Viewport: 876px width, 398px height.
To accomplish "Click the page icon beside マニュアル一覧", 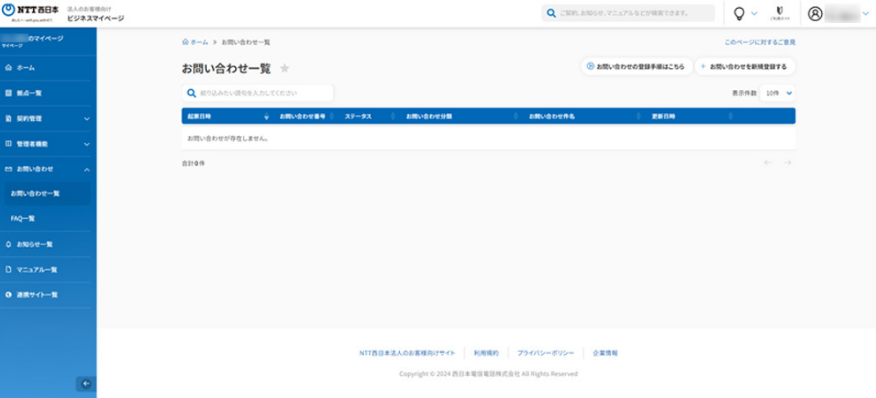I will (8, 269).
